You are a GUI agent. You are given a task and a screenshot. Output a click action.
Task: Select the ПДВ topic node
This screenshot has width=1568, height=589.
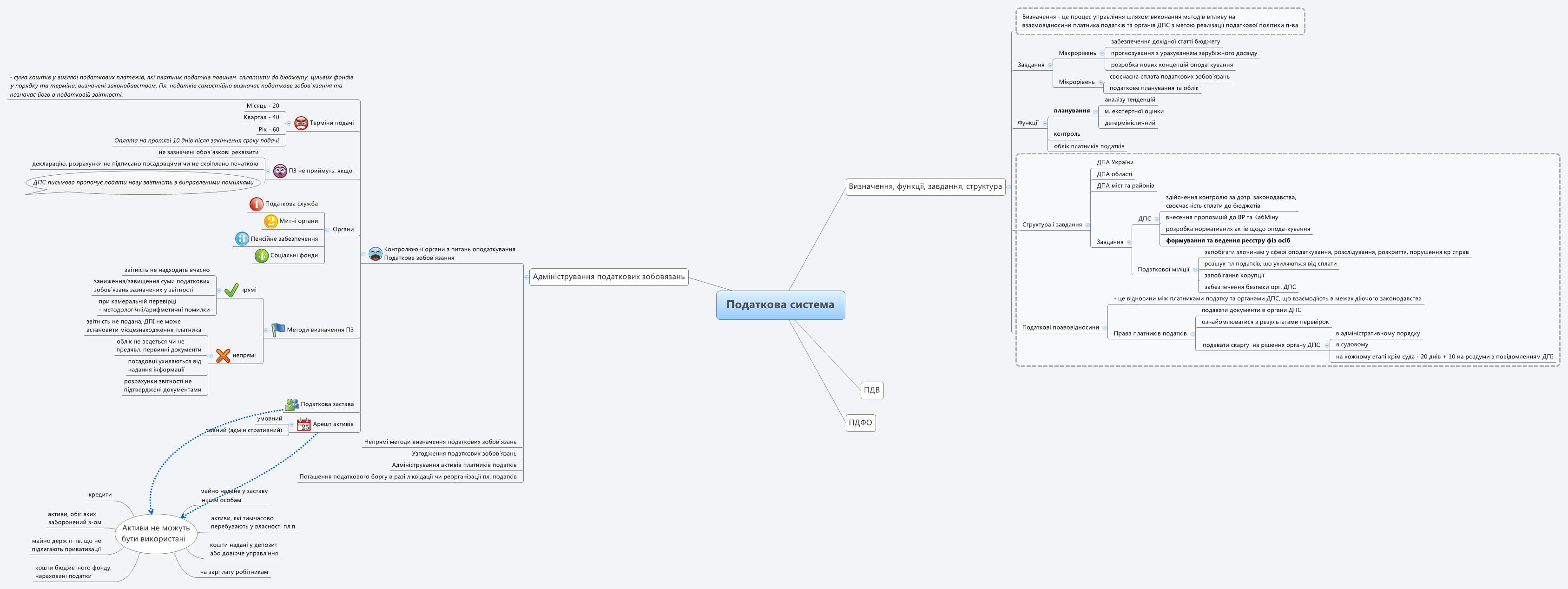872,391
